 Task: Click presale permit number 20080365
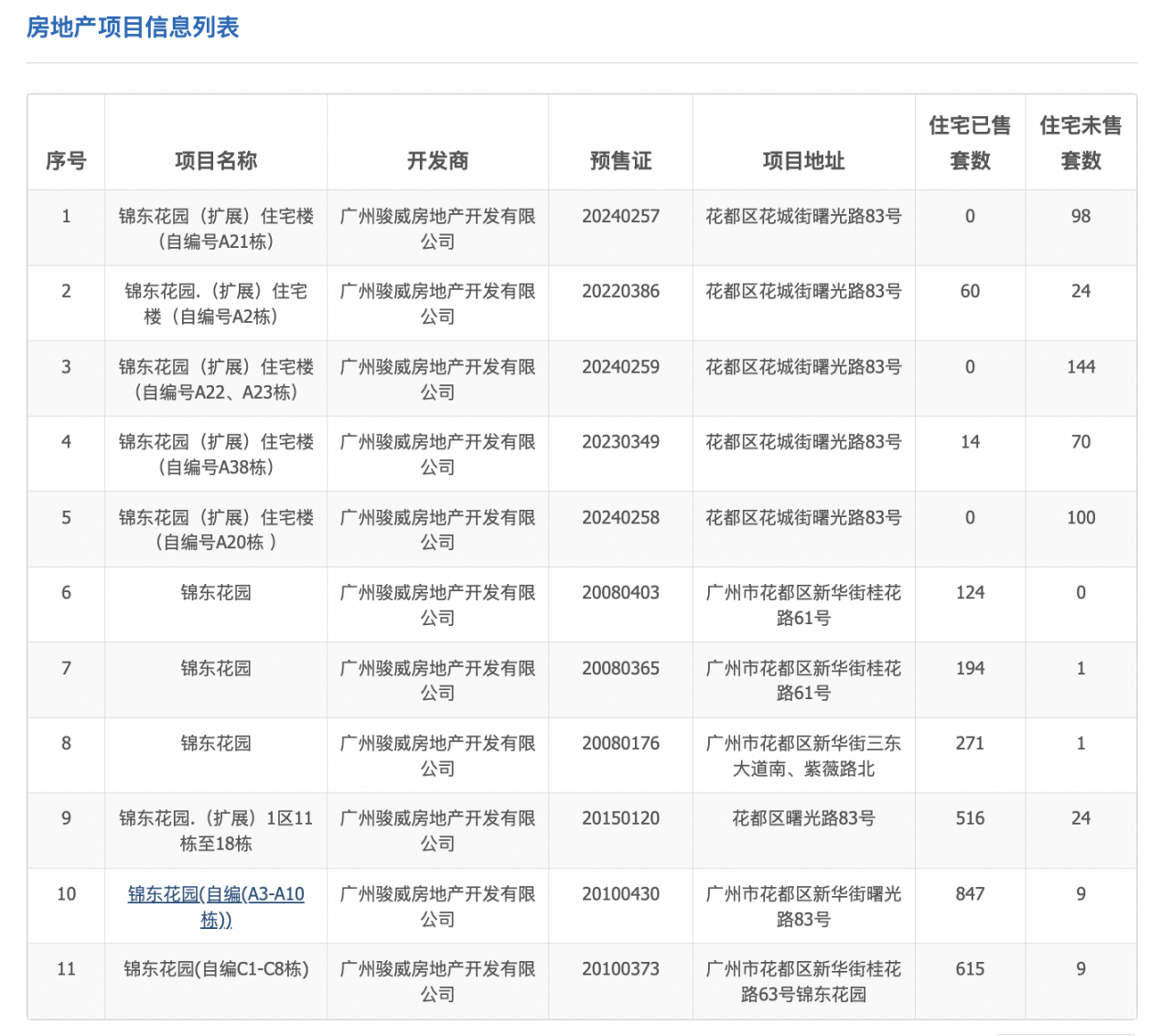coord(620,669)
